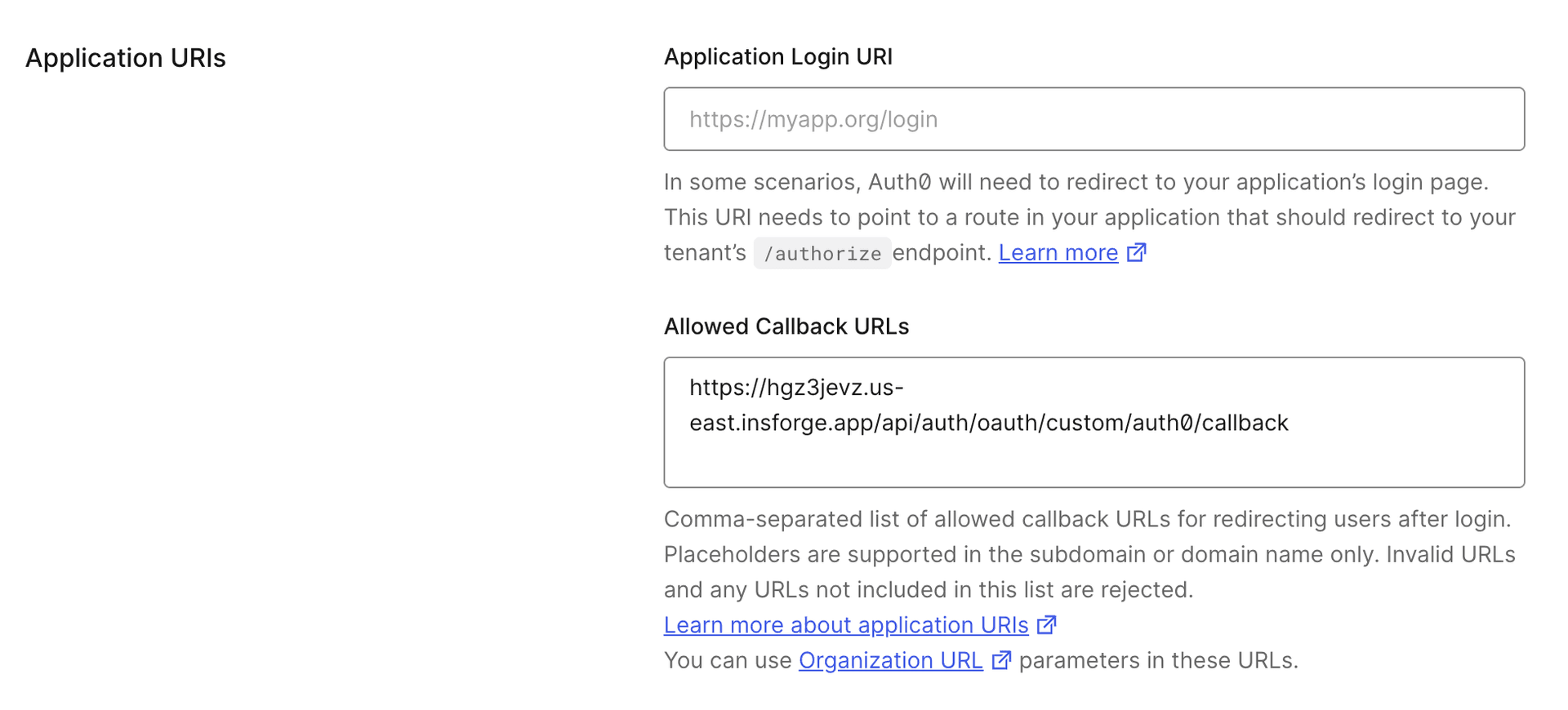Click the "Application Login URI" field label
The width and height of the screenshot is (1568, 710).
(778, 56)
